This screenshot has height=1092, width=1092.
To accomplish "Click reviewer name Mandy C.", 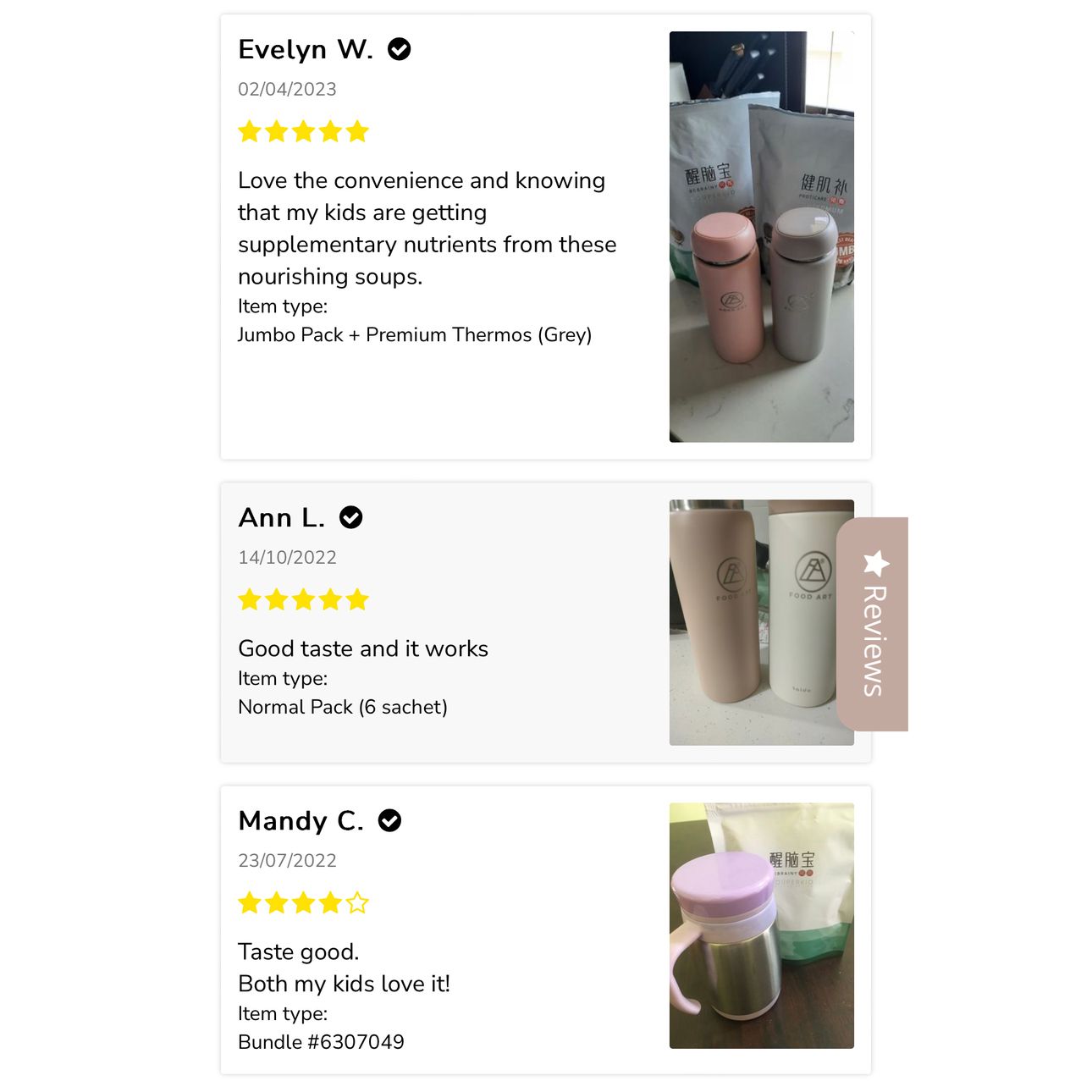I will pyautogui.click(x=301, y=820).
